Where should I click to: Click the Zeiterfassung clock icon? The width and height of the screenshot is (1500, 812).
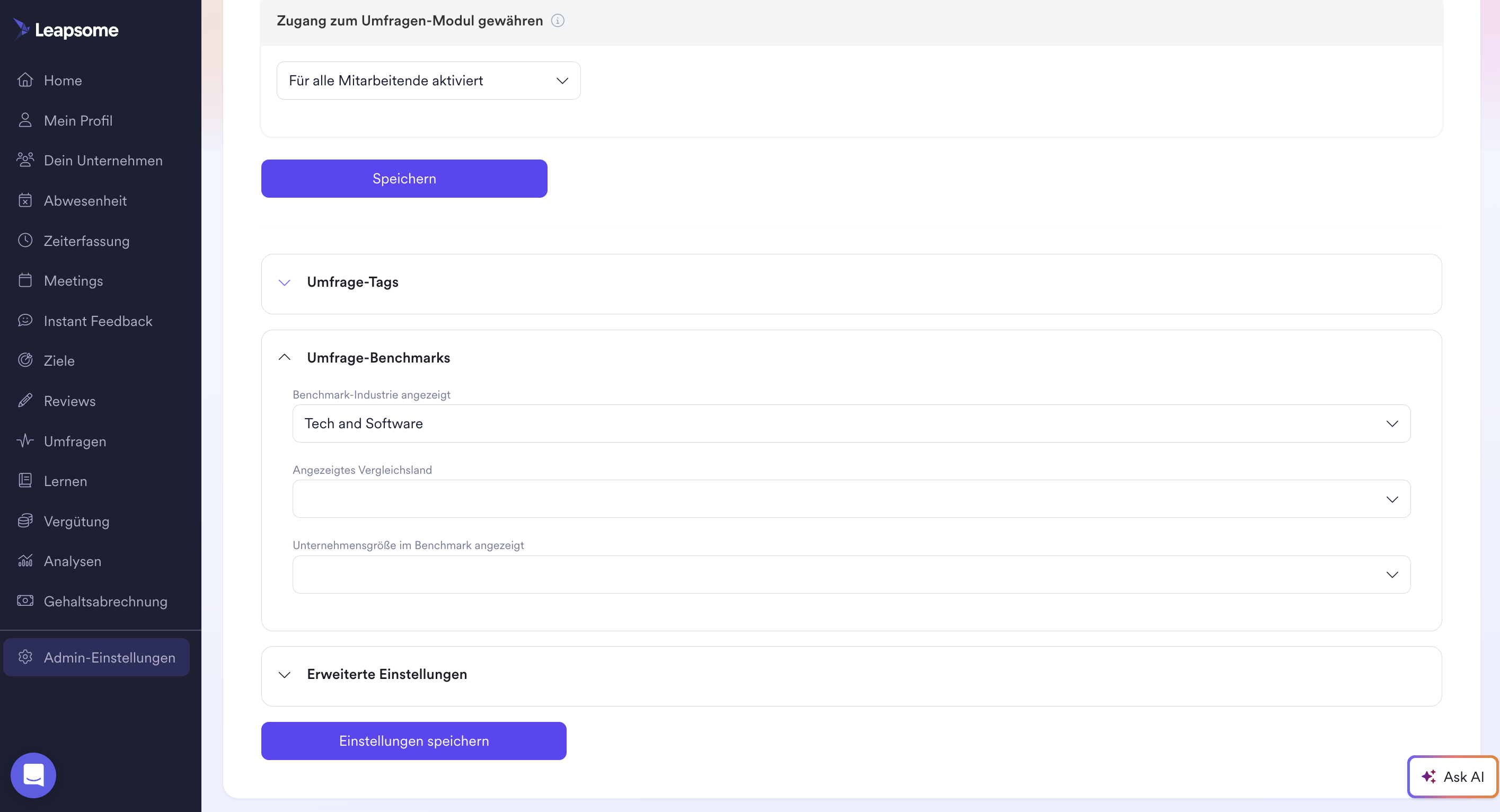(x=25, y=240)
